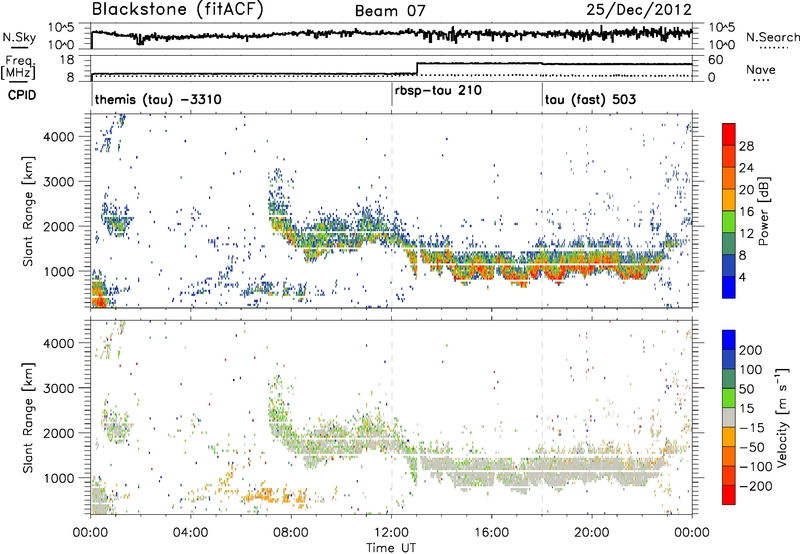The image size is (800, 554).
Task: Click the "4" tick on Power colorbar
Action: click(742, 278)
